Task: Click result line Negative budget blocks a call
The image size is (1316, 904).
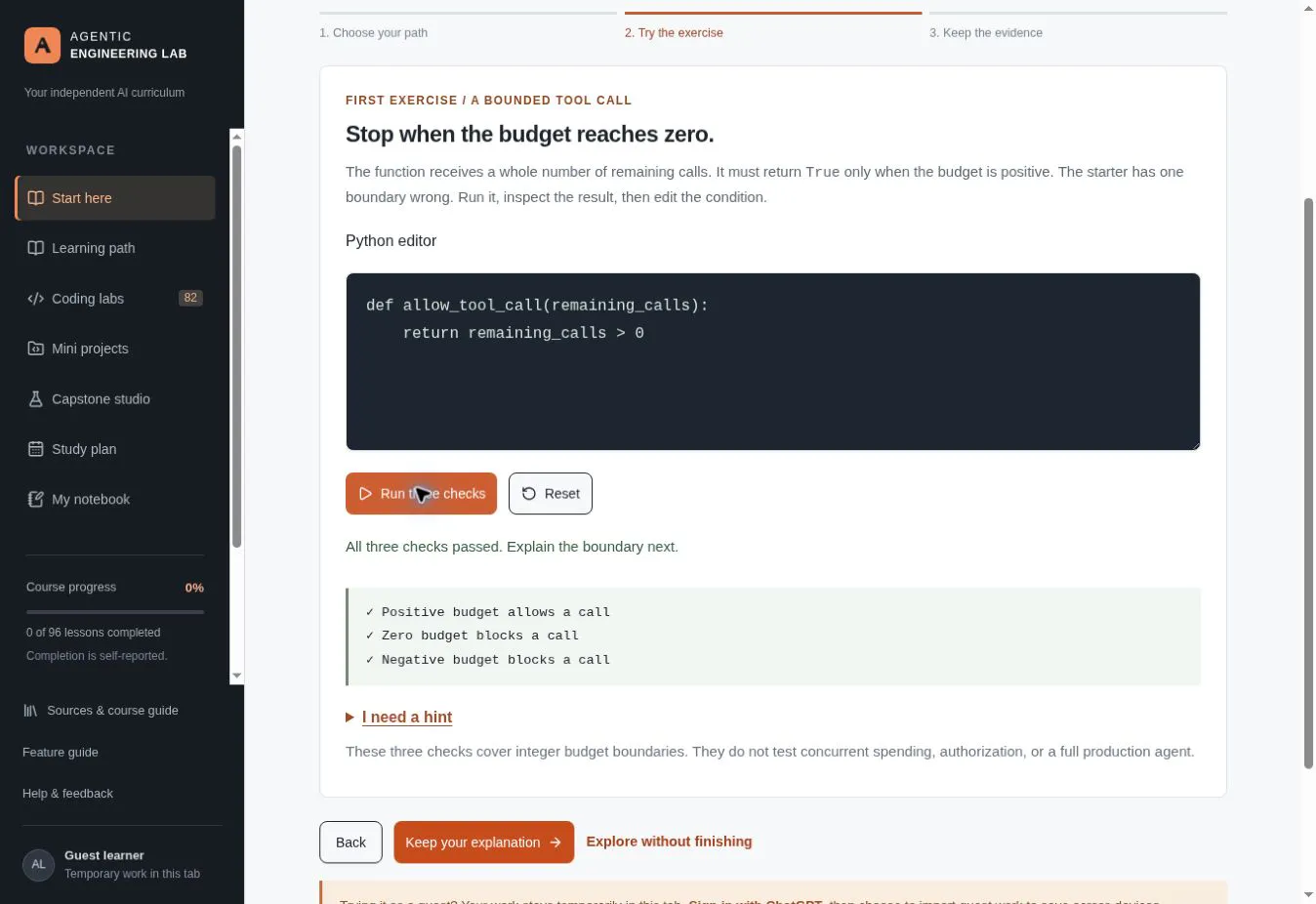Action: click(488, 660)
